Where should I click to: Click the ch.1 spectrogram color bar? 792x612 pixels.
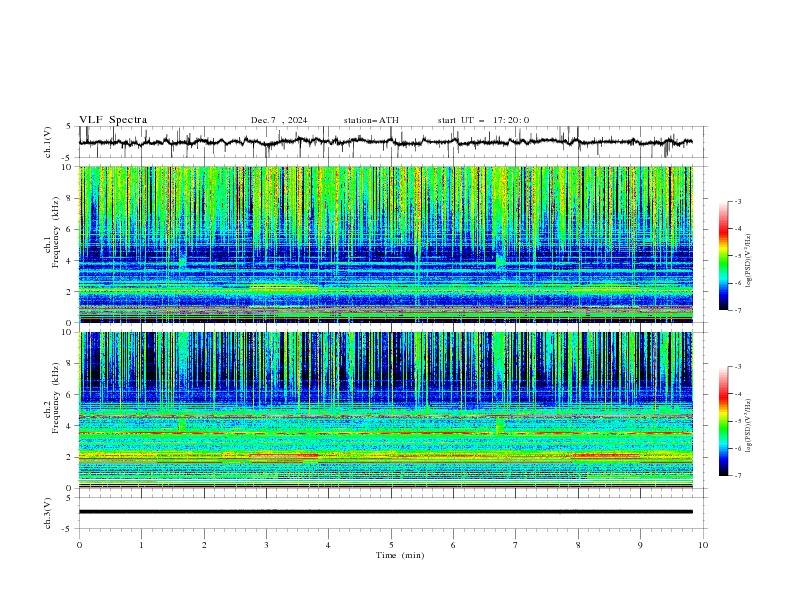point(723,256)
